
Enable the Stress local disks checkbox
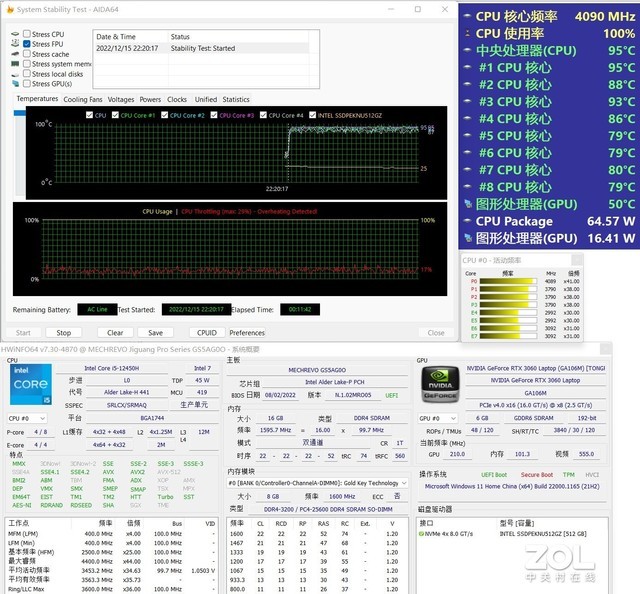click(x=27, y=73)
